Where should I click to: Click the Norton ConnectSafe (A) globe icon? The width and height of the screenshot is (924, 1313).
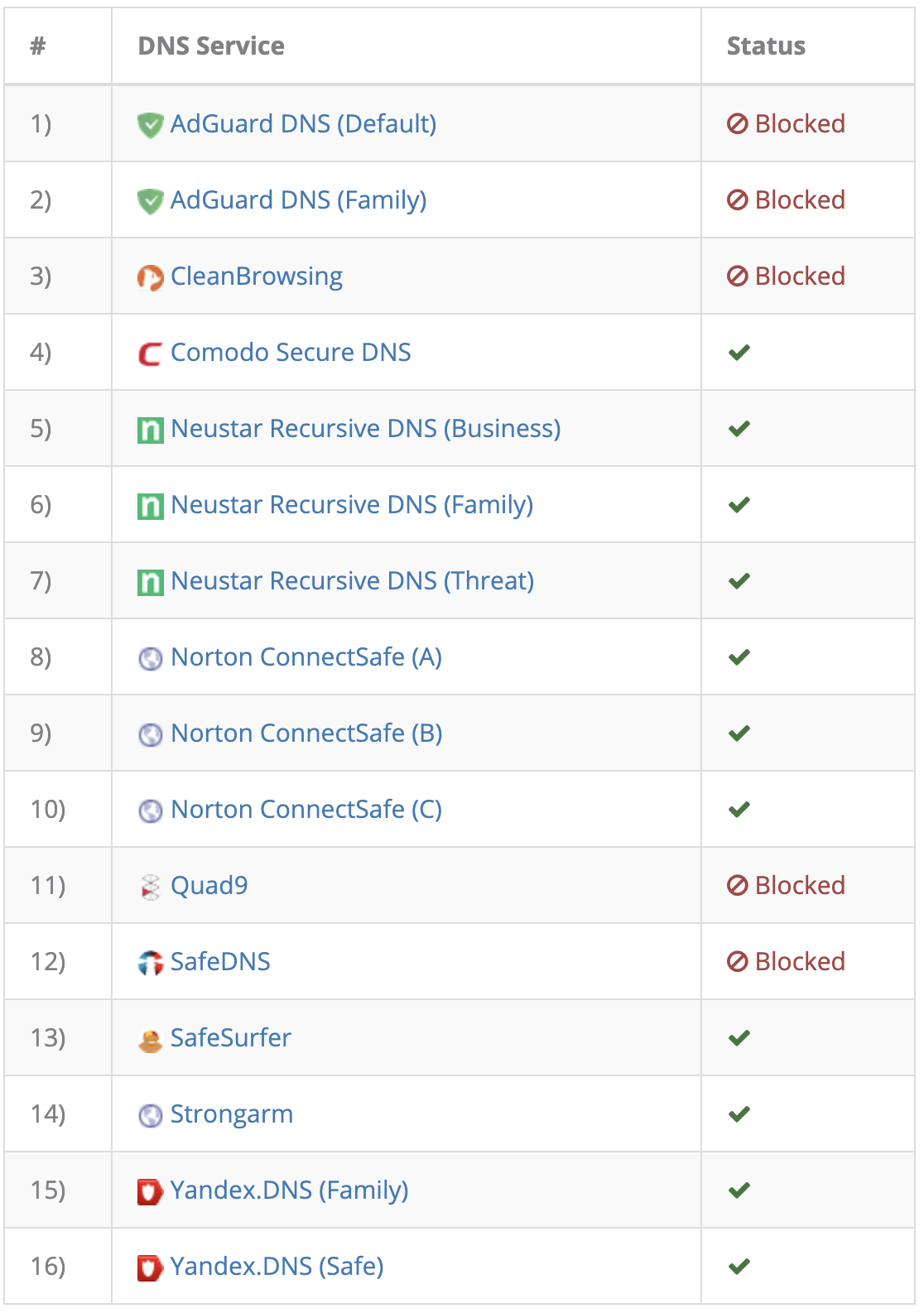tap(150, 659)
